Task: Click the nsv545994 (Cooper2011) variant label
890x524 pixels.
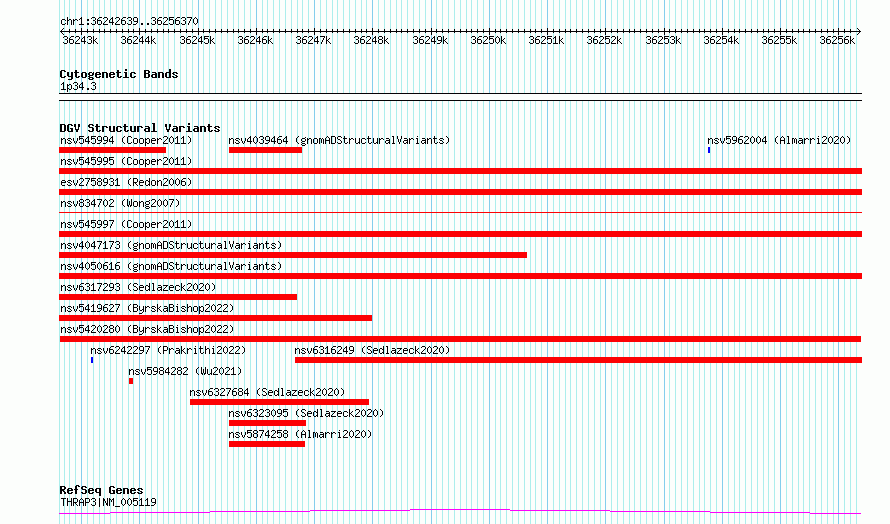Action: (x=126, y=140)
